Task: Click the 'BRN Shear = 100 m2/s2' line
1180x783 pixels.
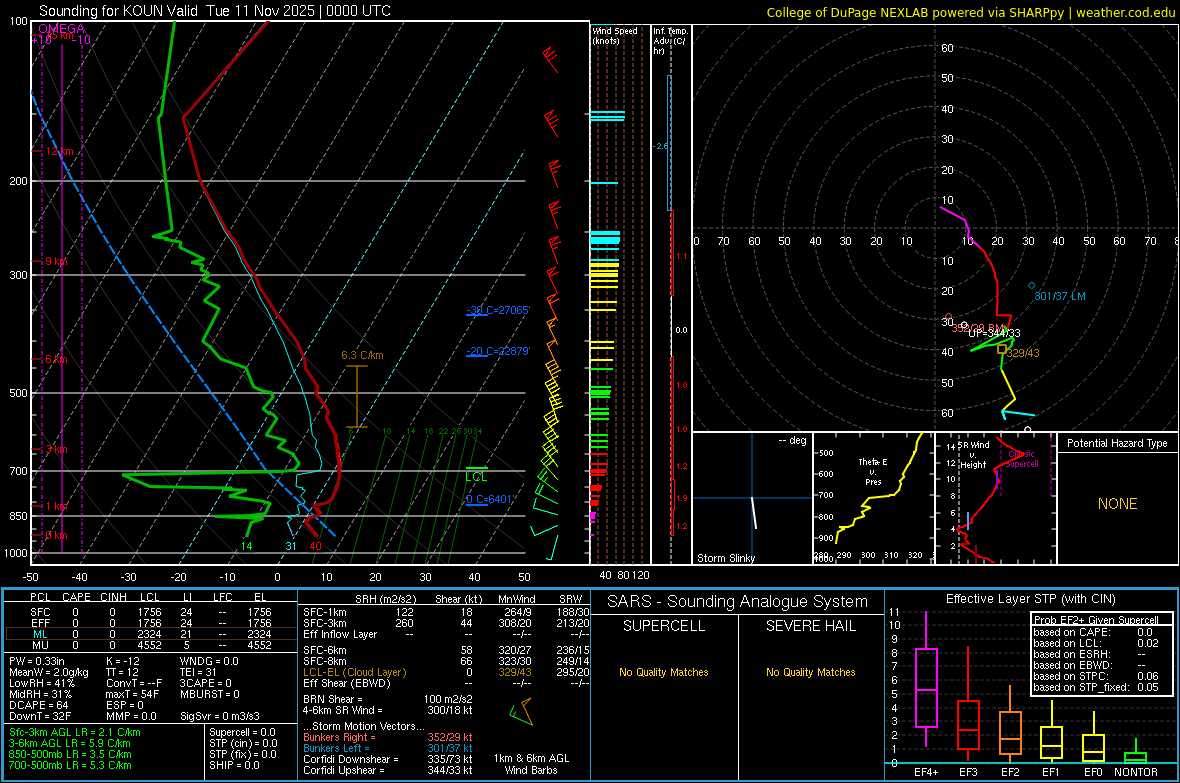Action: (388, 699)
